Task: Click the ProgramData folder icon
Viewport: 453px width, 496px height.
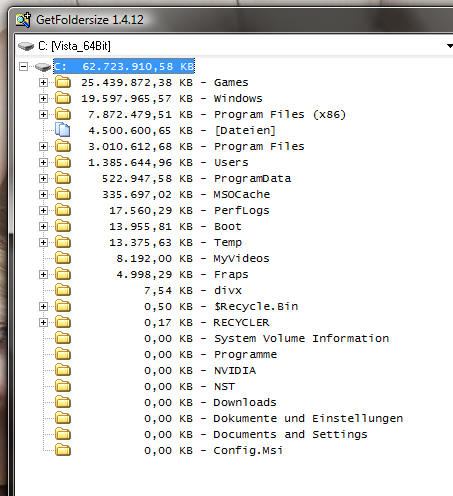Action: [x=63, y=178]
